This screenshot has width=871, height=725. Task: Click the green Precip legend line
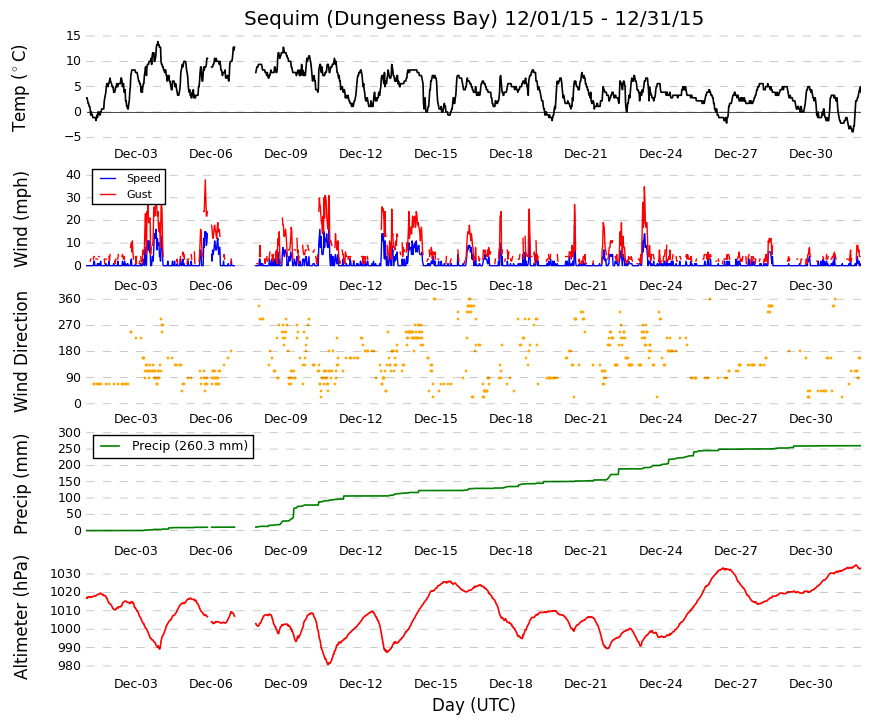[x=109, y=446]
